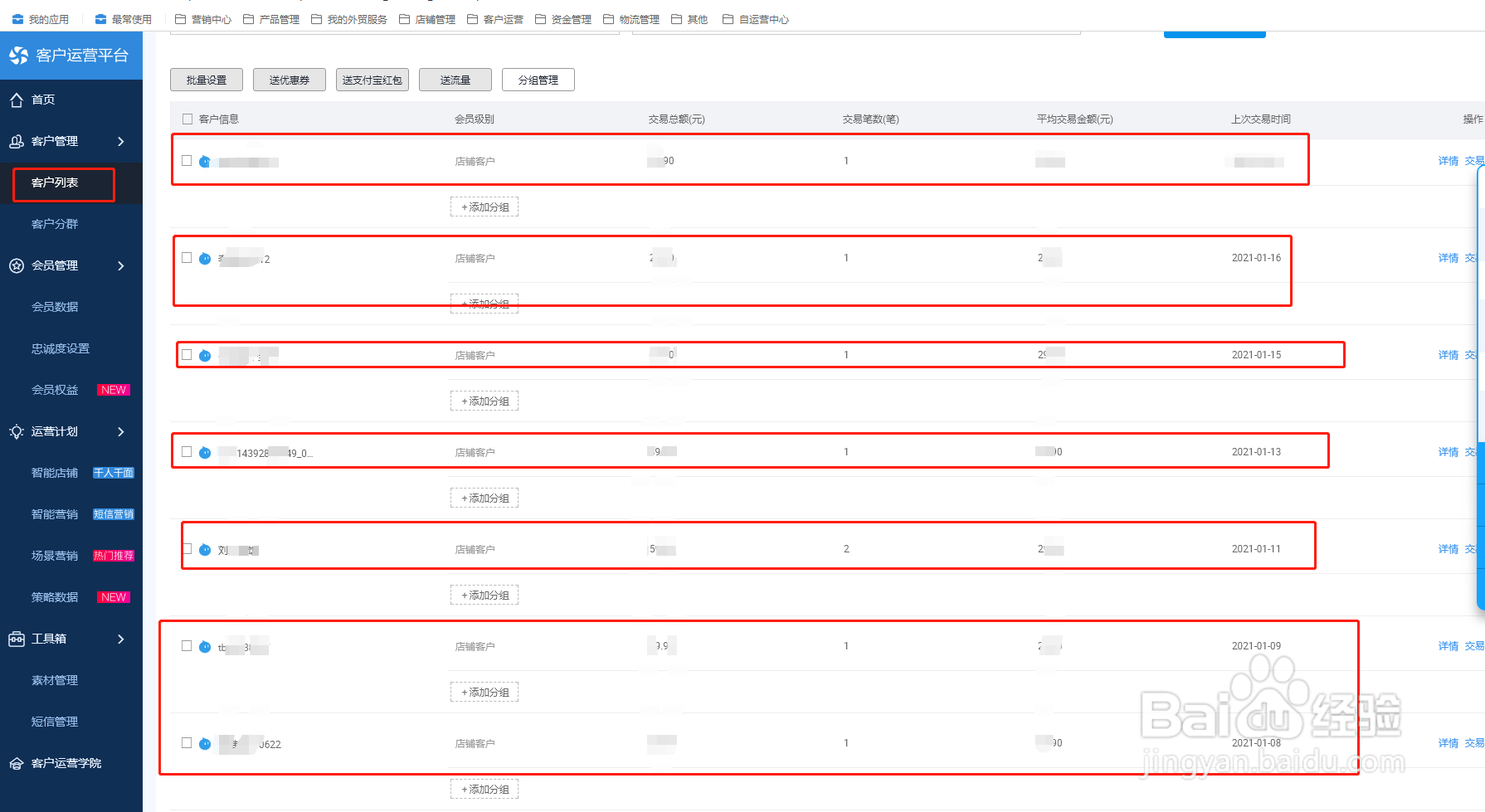Click the 客户管理 person icon
1485x812 pixels.
(x=17, y=142)
